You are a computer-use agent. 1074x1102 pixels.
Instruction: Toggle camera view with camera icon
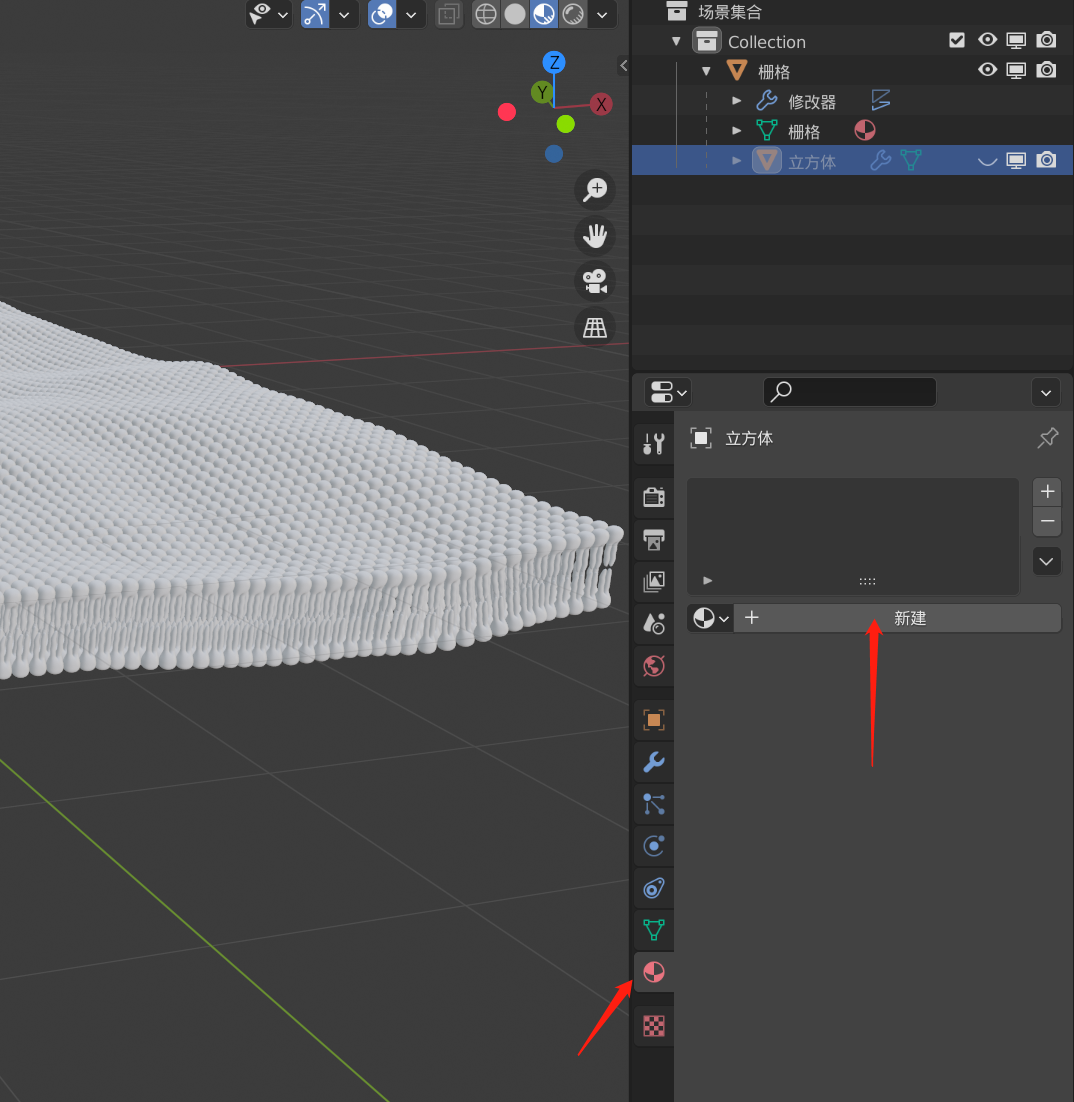pyautogui.click(x=596, y=281)
